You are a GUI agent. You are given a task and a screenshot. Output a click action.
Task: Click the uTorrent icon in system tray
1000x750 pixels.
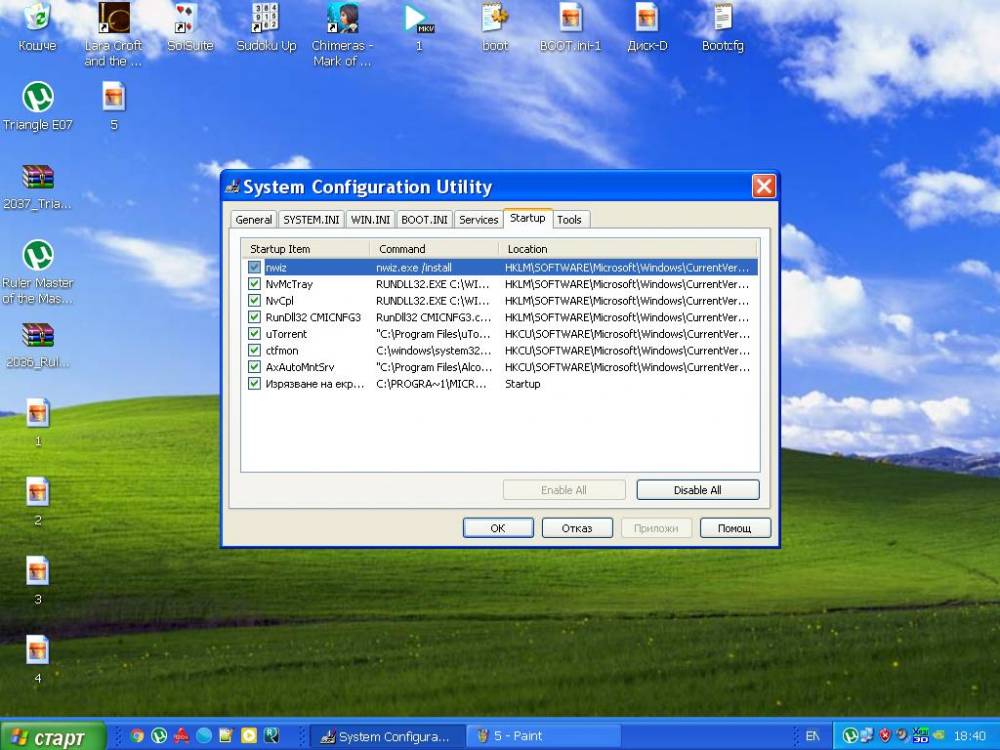click(849, 736)
